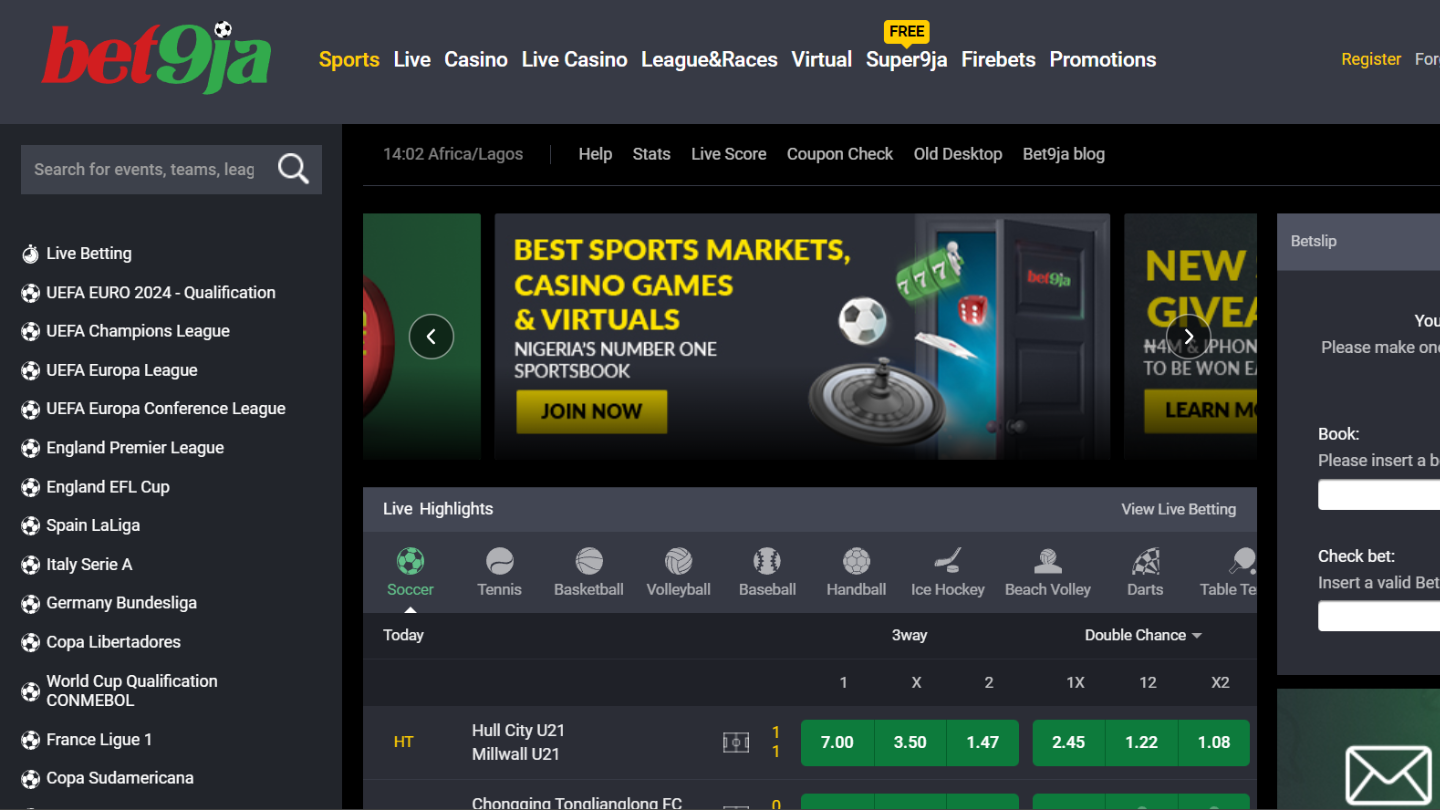Screen dimensions: 1440x810
Task: Click the search magnifier icon
Action: click(293, 169)
